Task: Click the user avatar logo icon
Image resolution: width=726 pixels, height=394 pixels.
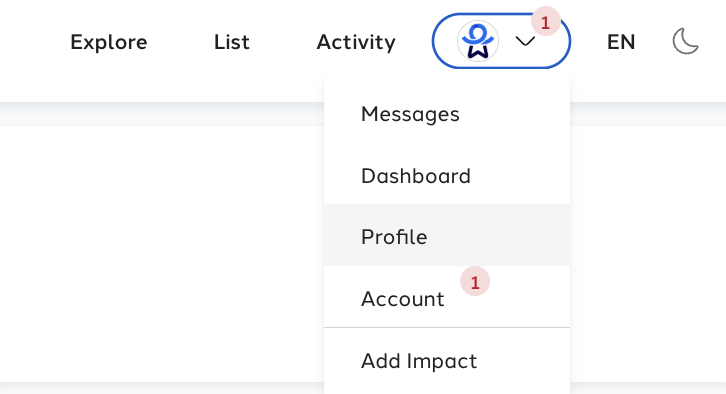Action: click(478, 41)
